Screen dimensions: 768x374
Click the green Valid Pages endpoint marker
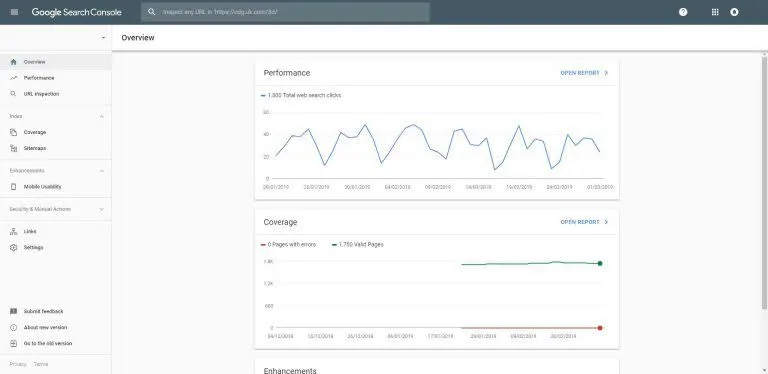coord(600,263)
